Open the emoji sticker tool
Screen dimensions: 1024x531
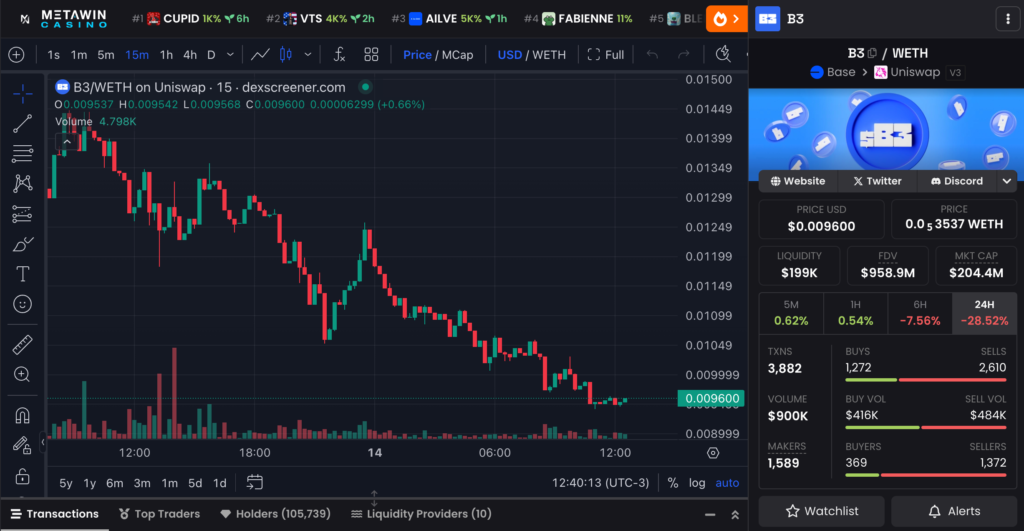pyautogui.click(x=22, y=304)
